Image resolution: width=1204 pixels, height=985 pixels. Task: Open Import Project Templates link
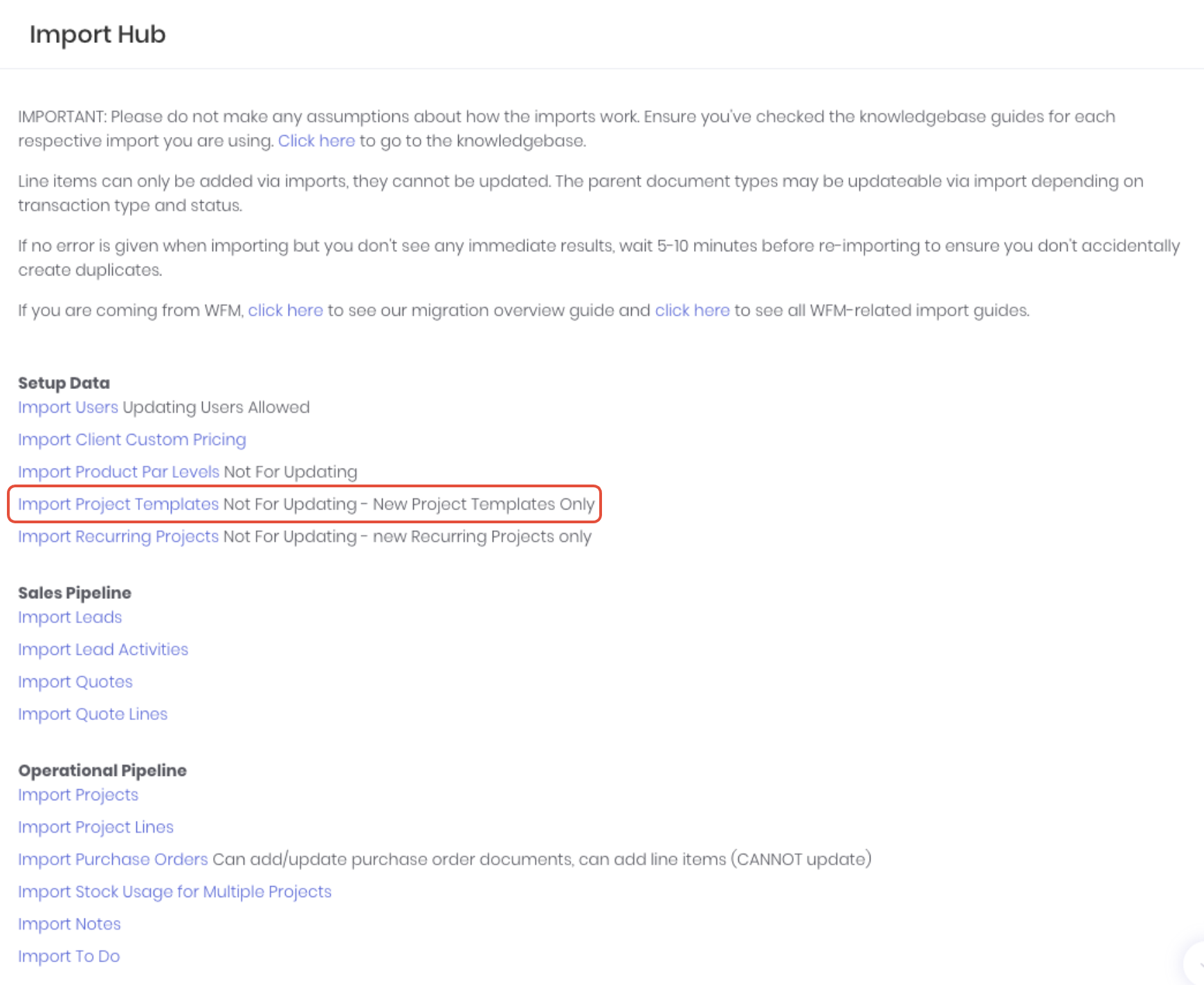[118, 504]
